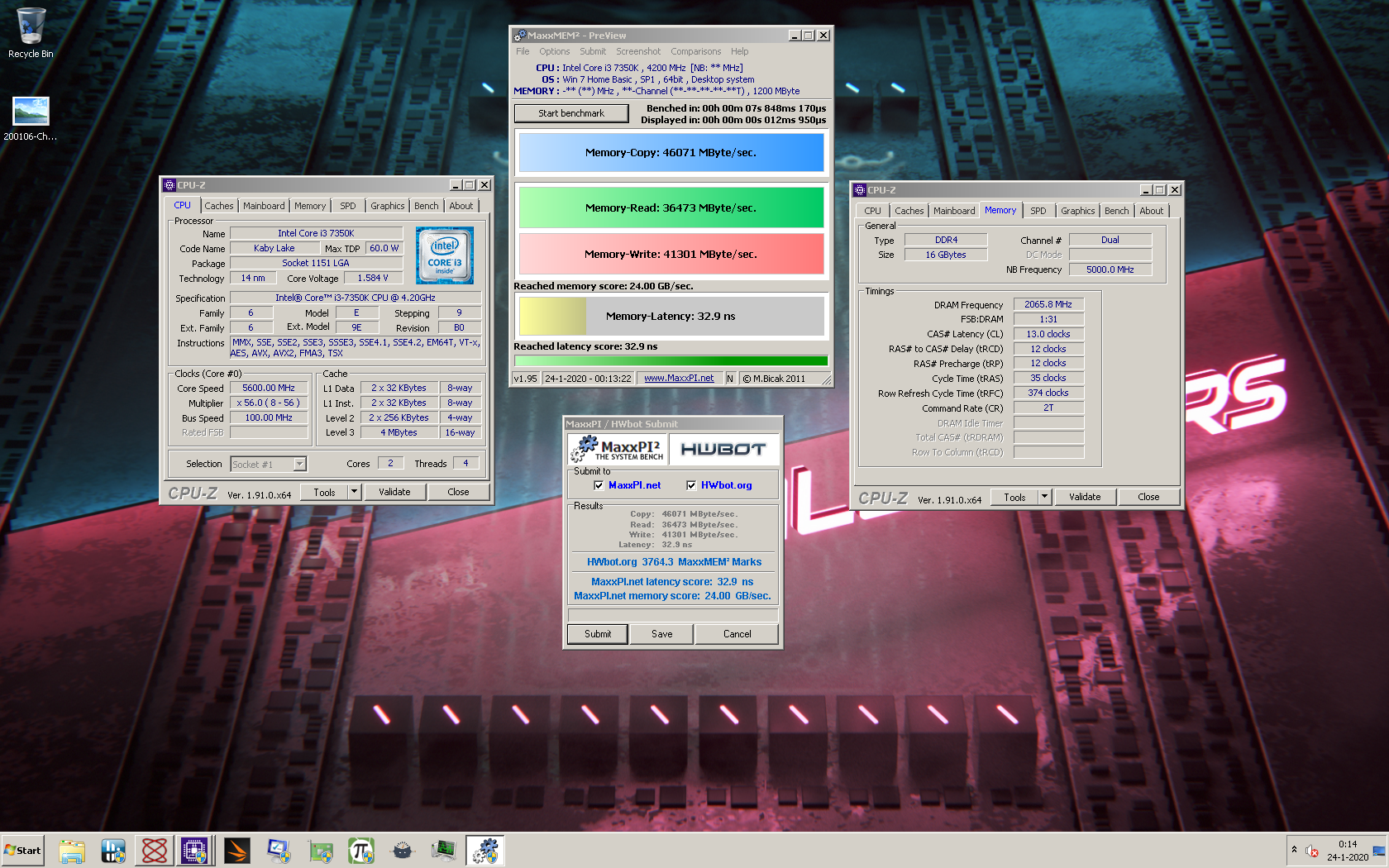Open the monitor checkmark taskbar icon
Image resolution: width=1389 pixels, height=868 pixels.
pyautogui.click(x=279, y=851)
